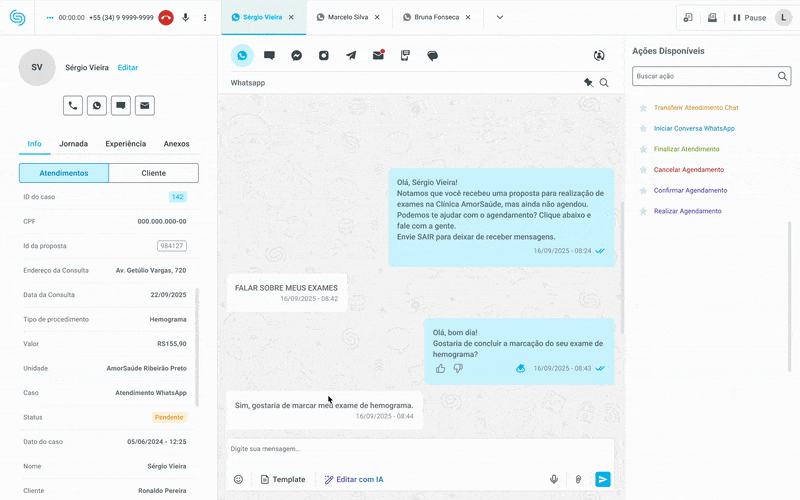This screenshot has height=500, width=800.
Task: Click the Pendente status badge
Action: pos(169,417)
